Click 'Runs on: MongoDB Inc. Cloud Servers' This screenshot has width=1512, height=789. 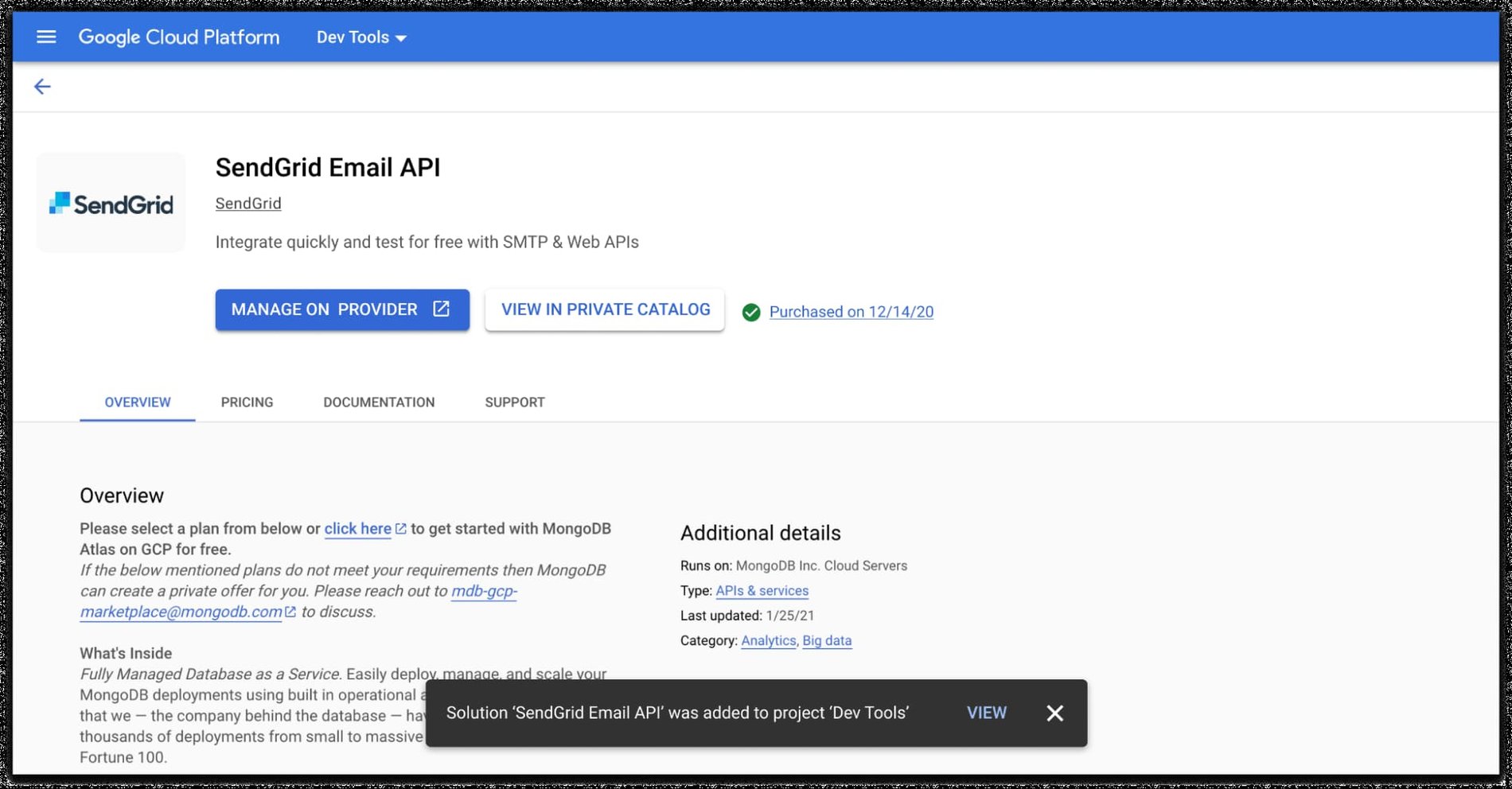(794, 566)
